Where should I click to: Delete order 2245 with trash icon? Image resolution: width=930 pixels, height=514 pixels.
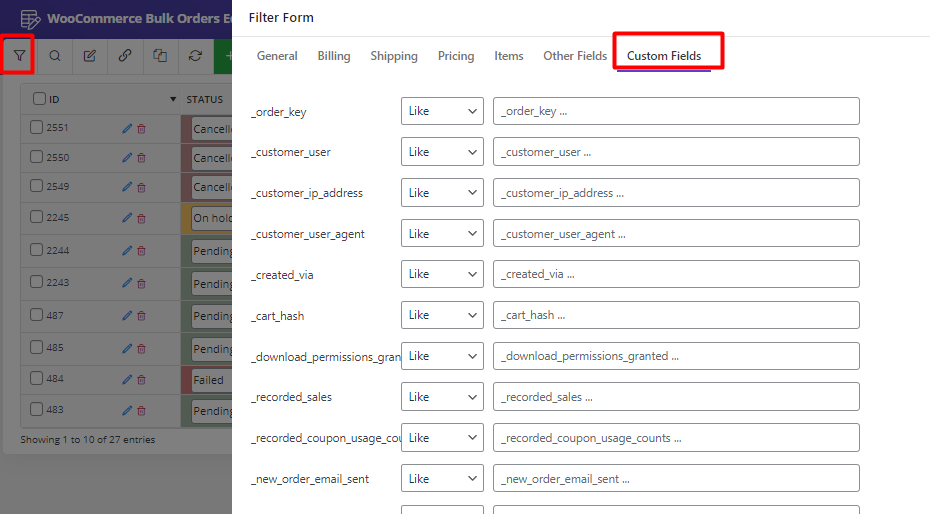141,218
